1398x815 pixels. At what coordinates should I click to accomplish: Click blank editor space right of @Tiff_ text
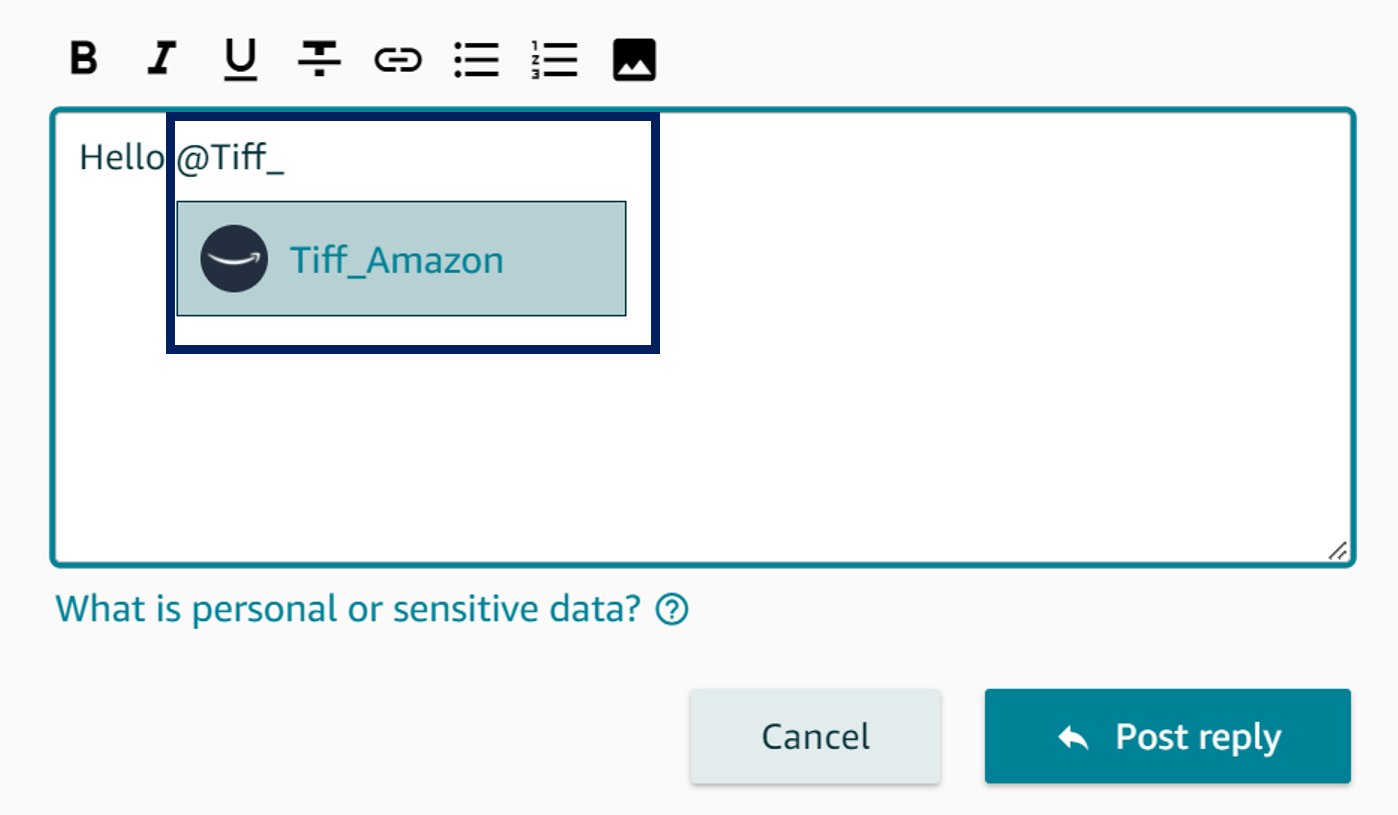pyautogui.click(x=1000, y=160)
